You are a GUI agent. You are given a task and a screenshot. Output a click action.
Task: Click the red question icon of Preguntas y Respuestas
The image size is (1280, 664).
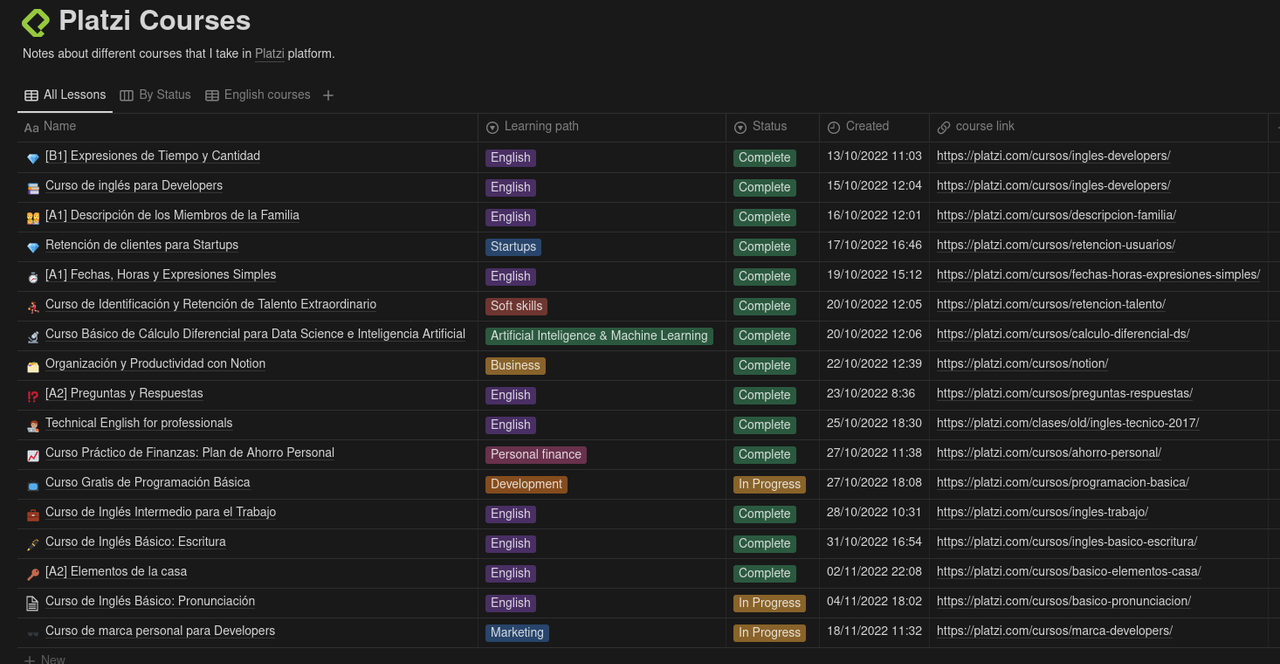(x=33, y=395)
